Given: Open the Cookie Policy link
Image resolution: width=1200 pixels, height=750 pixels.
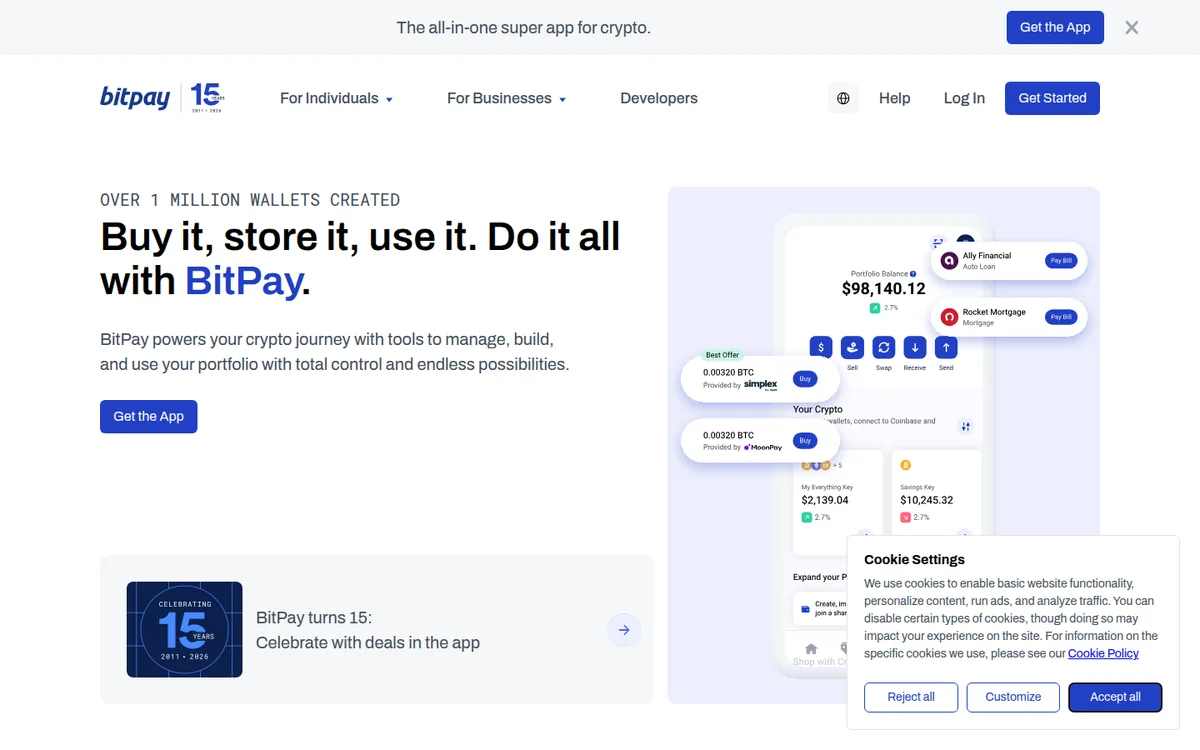Looking at the screenshot, I should [x=1103, y=653].
